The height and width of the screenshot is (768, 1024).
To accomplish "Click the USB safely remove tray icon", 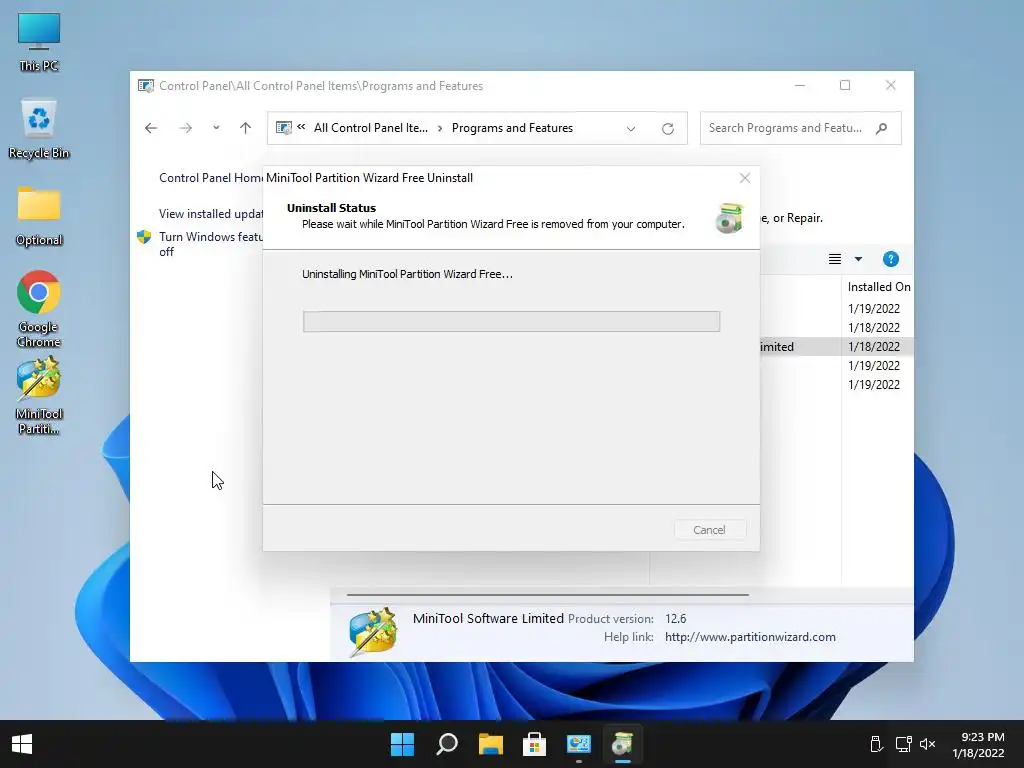I will [876, 744].
